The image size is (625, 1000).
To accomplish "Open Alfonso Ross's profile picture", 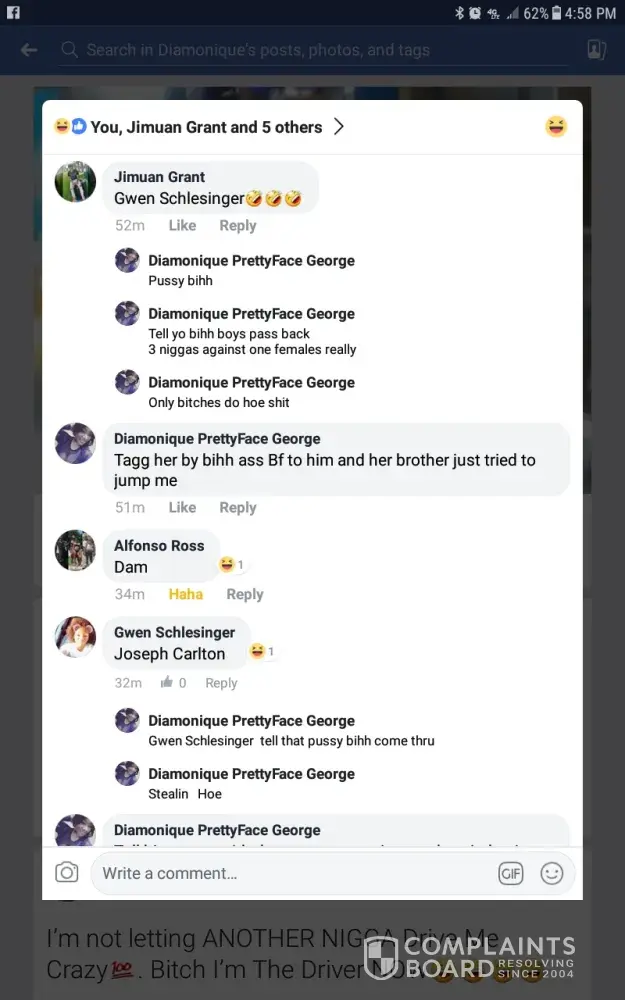I will [75, 550].
